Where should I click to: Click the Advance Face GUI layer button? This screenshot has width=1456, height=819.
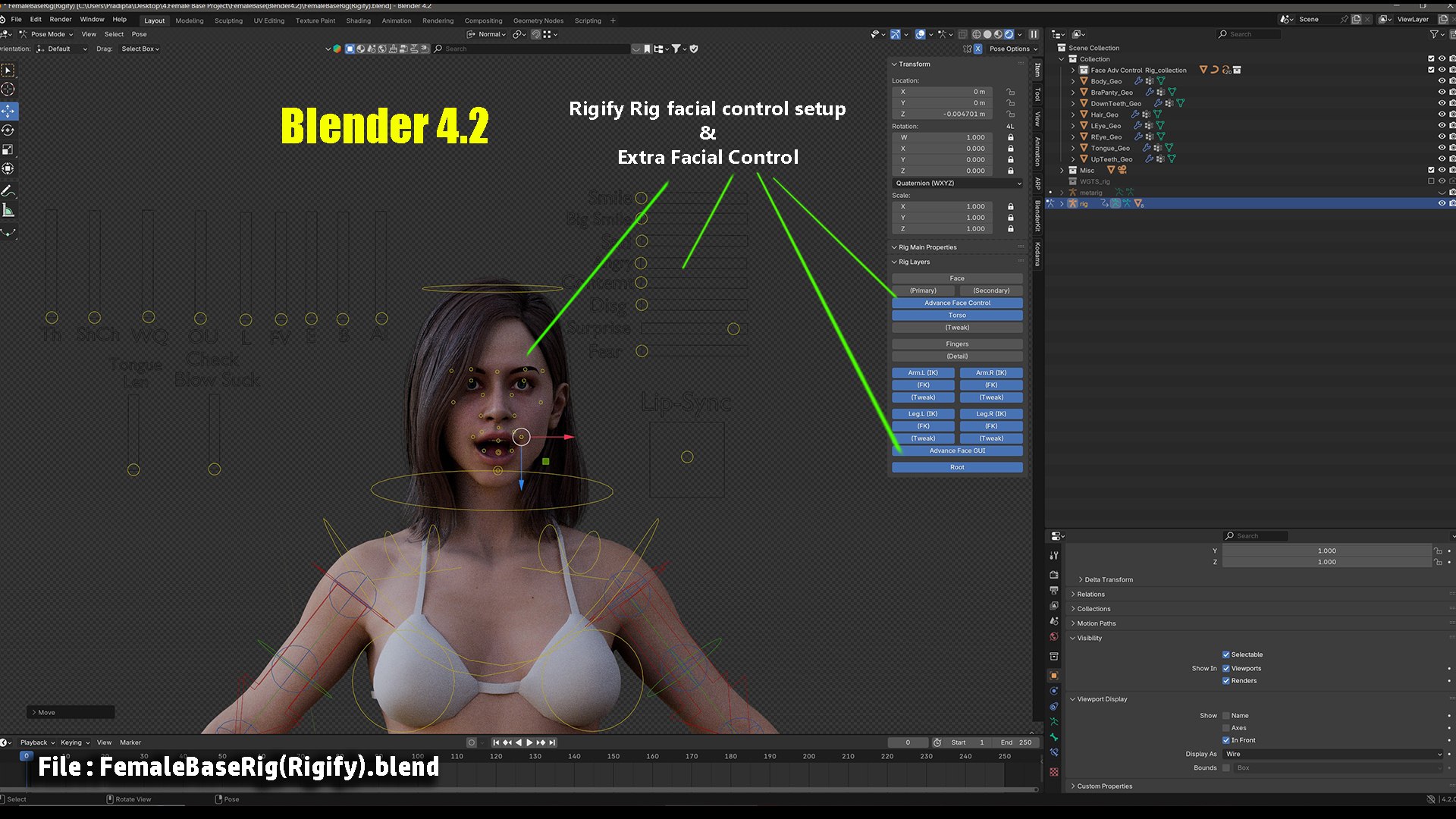click(957, 450)
